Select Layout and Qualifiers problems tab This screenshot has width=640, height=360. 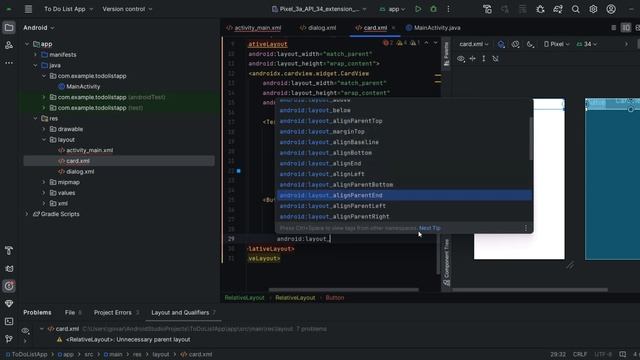(183, 312)
